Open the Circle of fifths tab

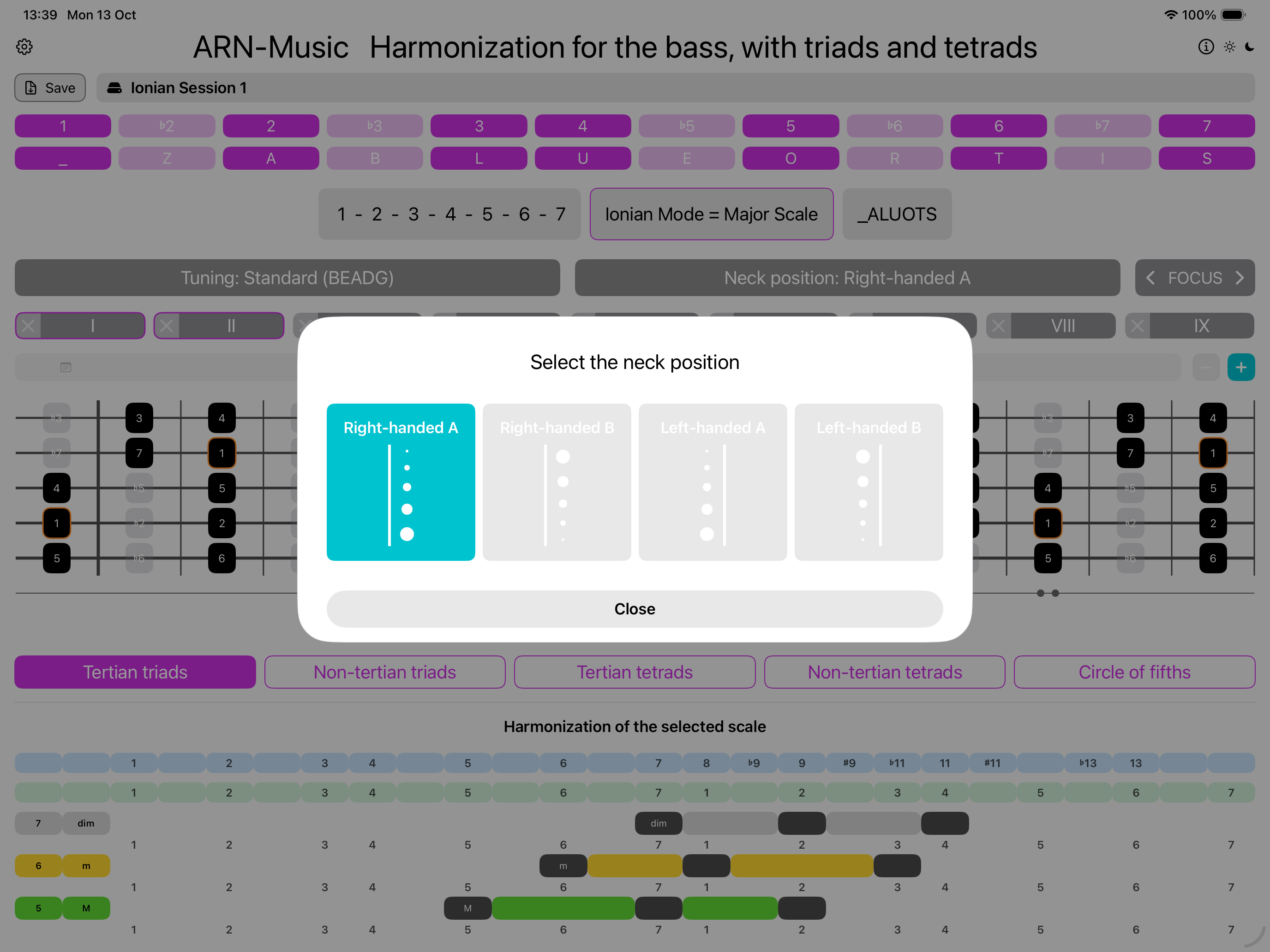pos(1134,672)
